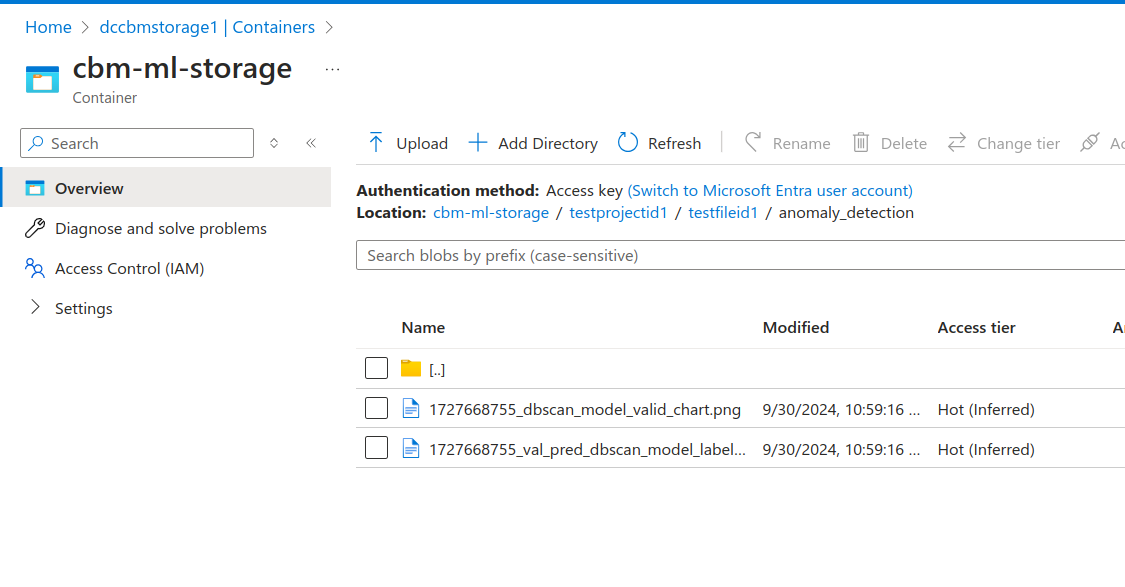The image size is (1125, 587).
Task: Switch to Microsoft Entra user account link
Action: coord(769,190)
